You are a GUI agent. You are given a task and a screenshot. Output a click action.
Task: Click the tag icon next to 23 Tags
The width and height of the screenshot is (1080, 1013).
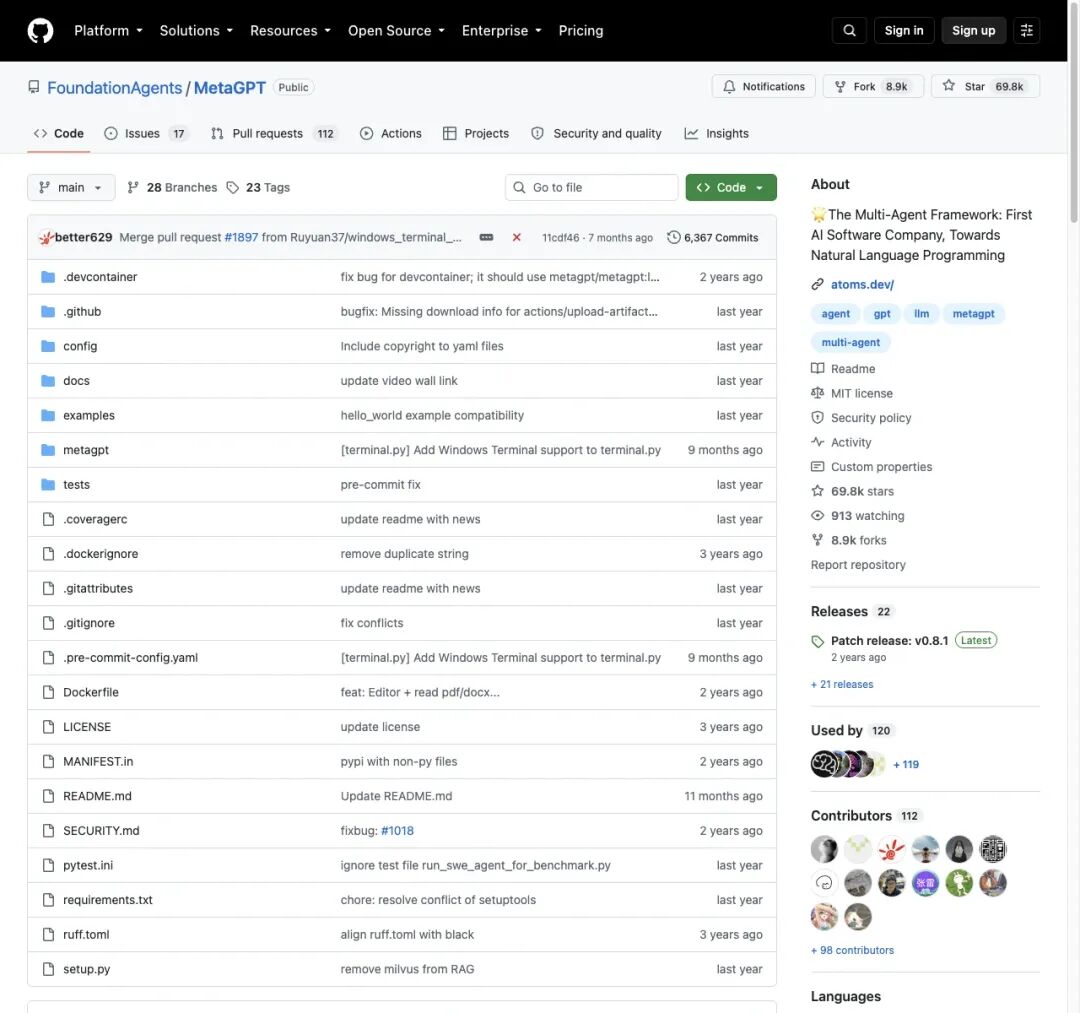pyautogui.click(x=233, y=187)
